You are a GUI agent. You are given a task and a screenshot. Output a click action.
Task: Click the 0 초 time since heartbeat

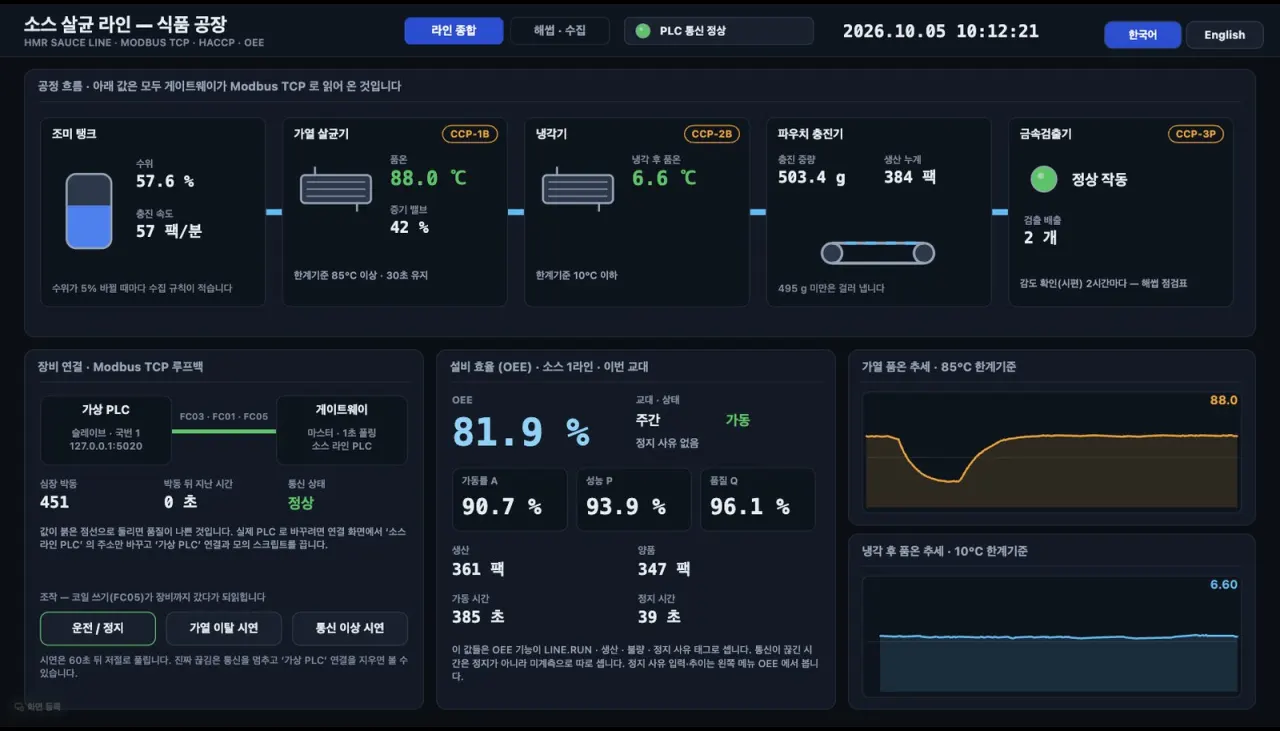(180, 502)
